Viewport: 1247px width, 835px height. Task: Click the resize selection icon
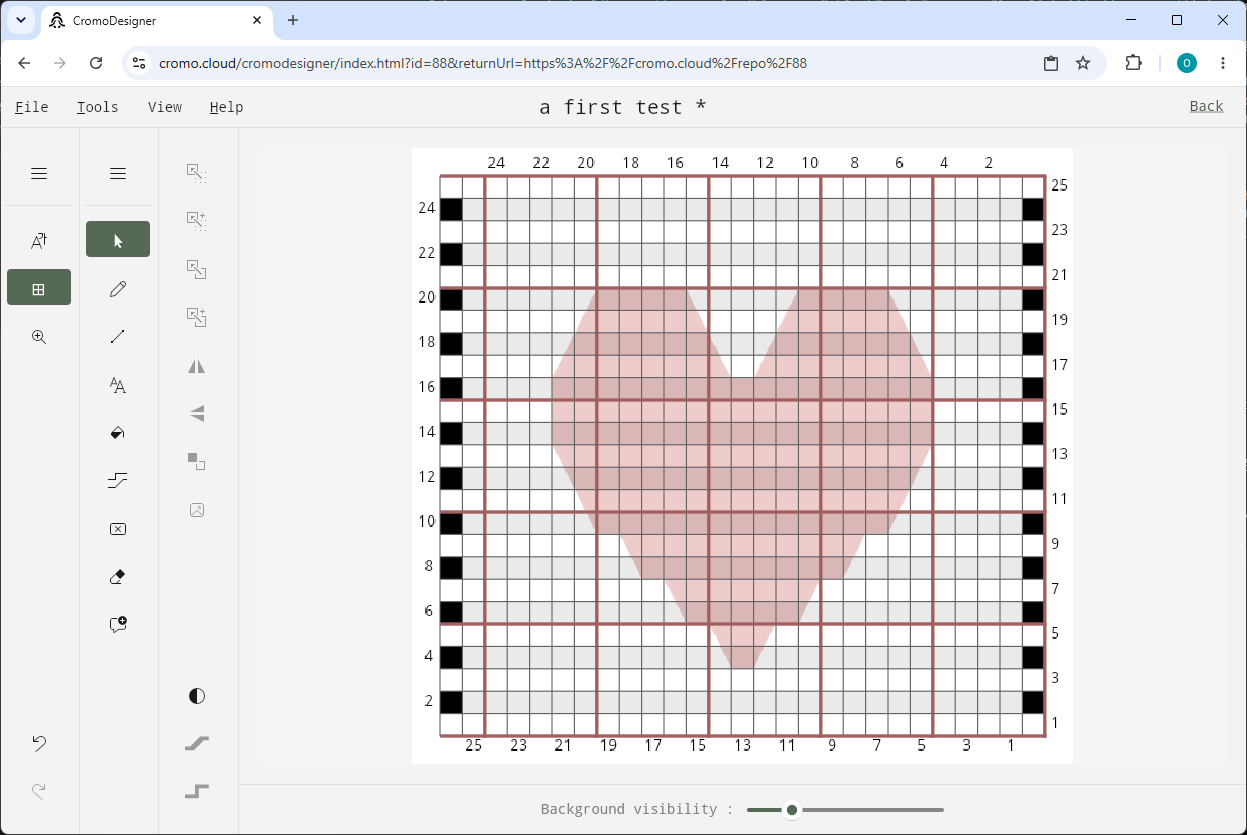click(197, 269)
